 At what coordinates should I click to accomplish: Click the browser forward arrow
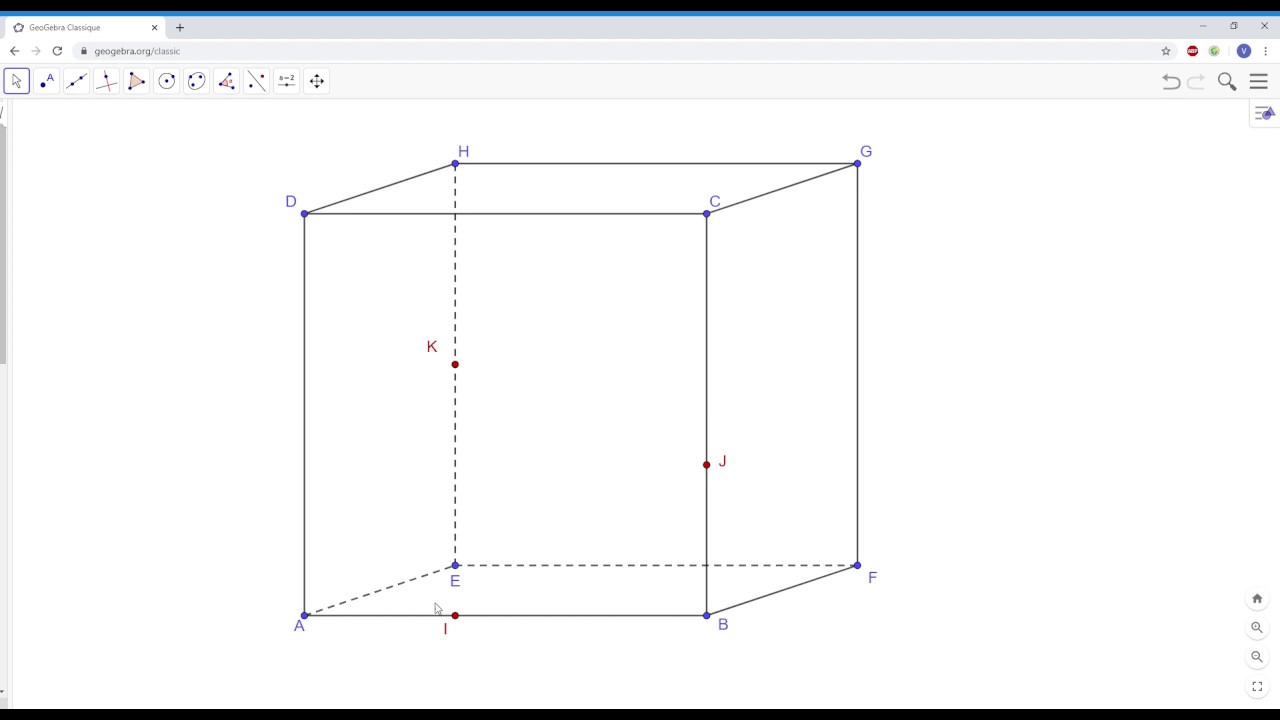coord(35,51)
